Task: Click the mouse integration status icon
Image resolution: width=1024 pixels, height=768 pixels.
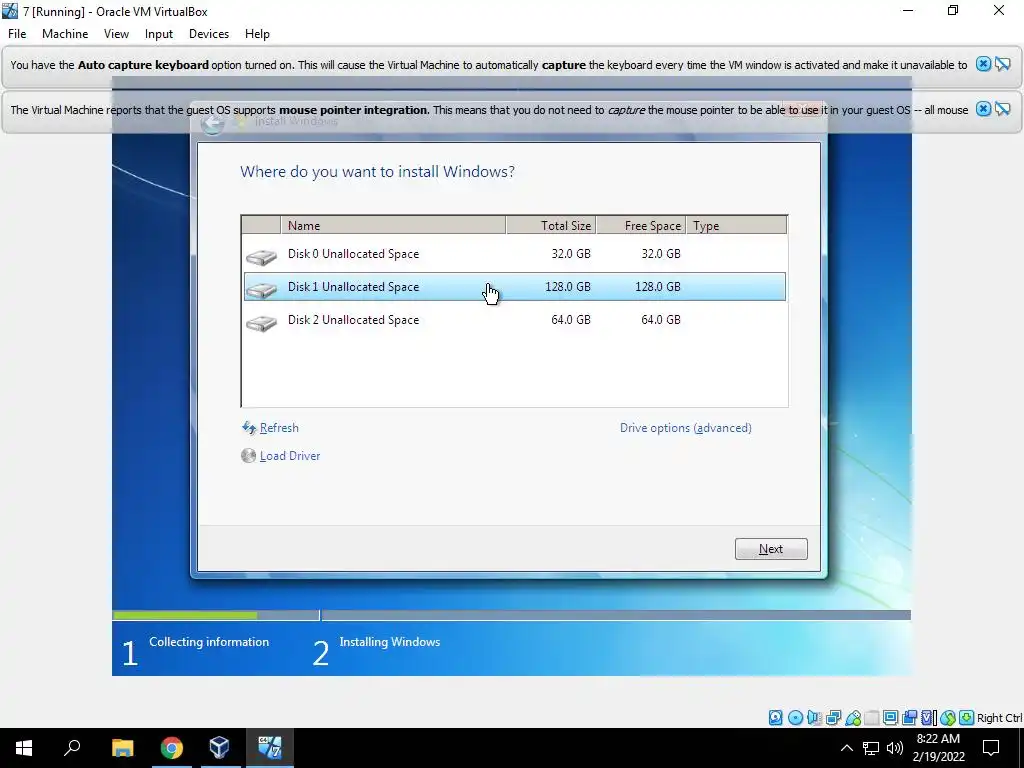Action: click(x=948, y=718)
